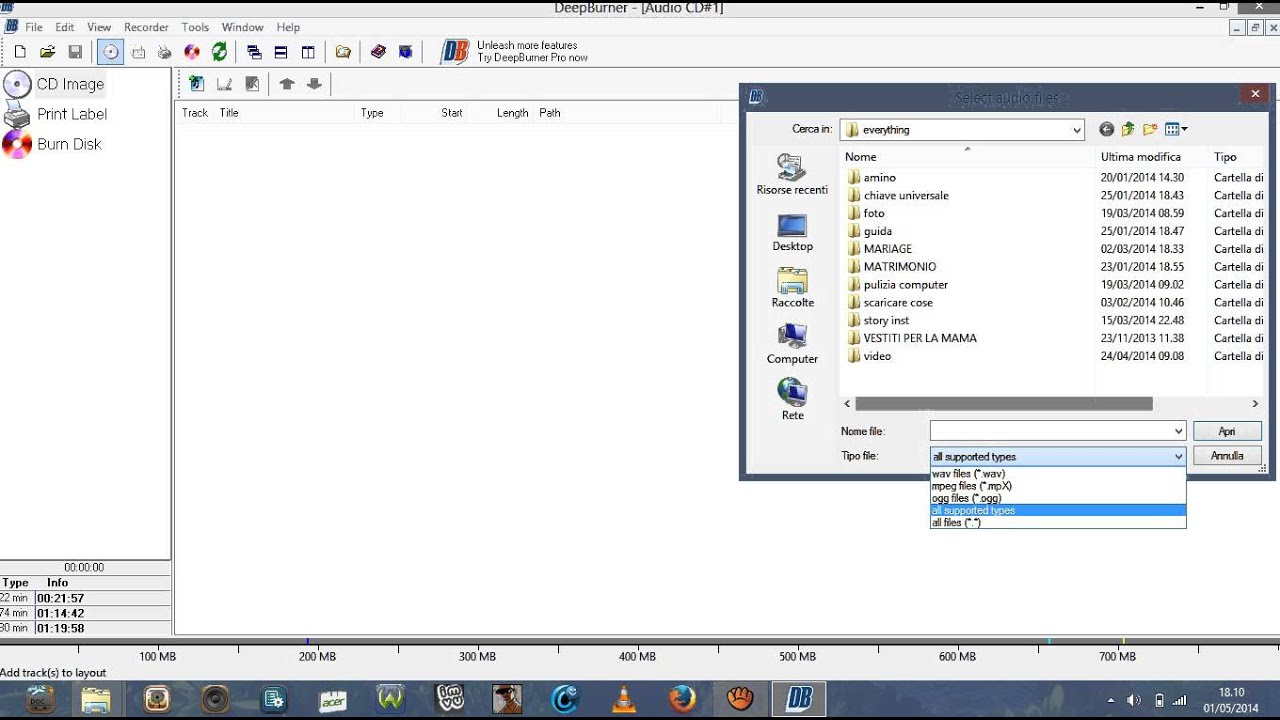Select the 'MATRIMONIO' folder
This screenshot has height=720, width=1280.
pyautogui.click(x=891, y=267)
